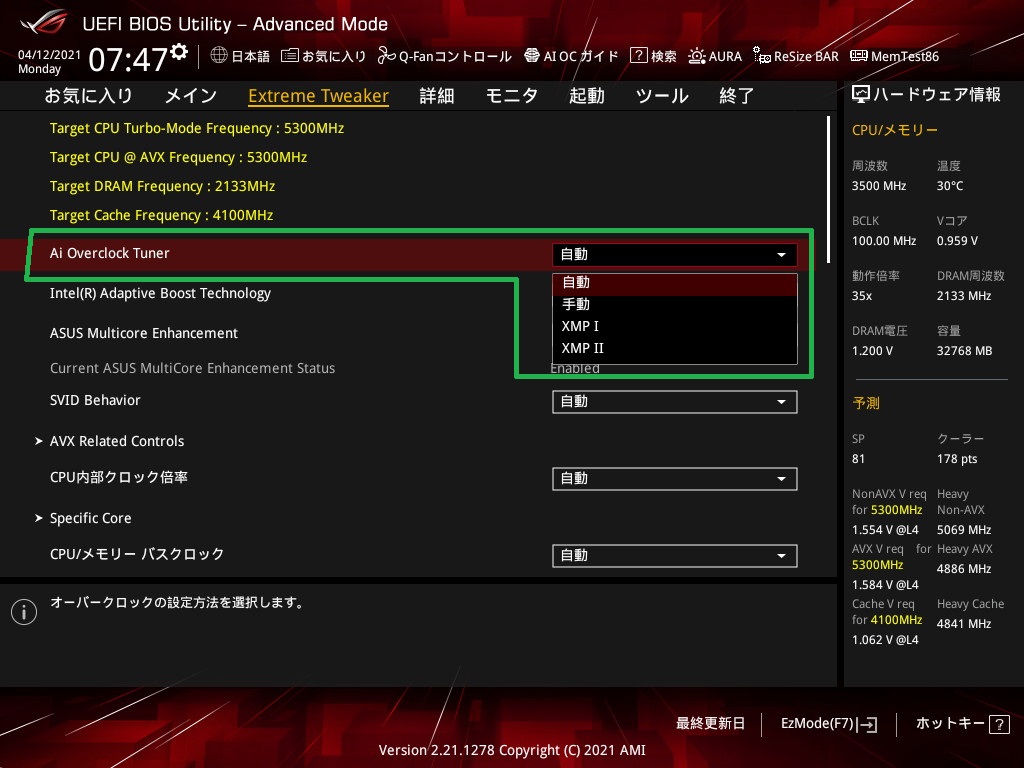Open CPU/メモリー バスクロック dropdown

pyautogui.click(x=675, y=556)
